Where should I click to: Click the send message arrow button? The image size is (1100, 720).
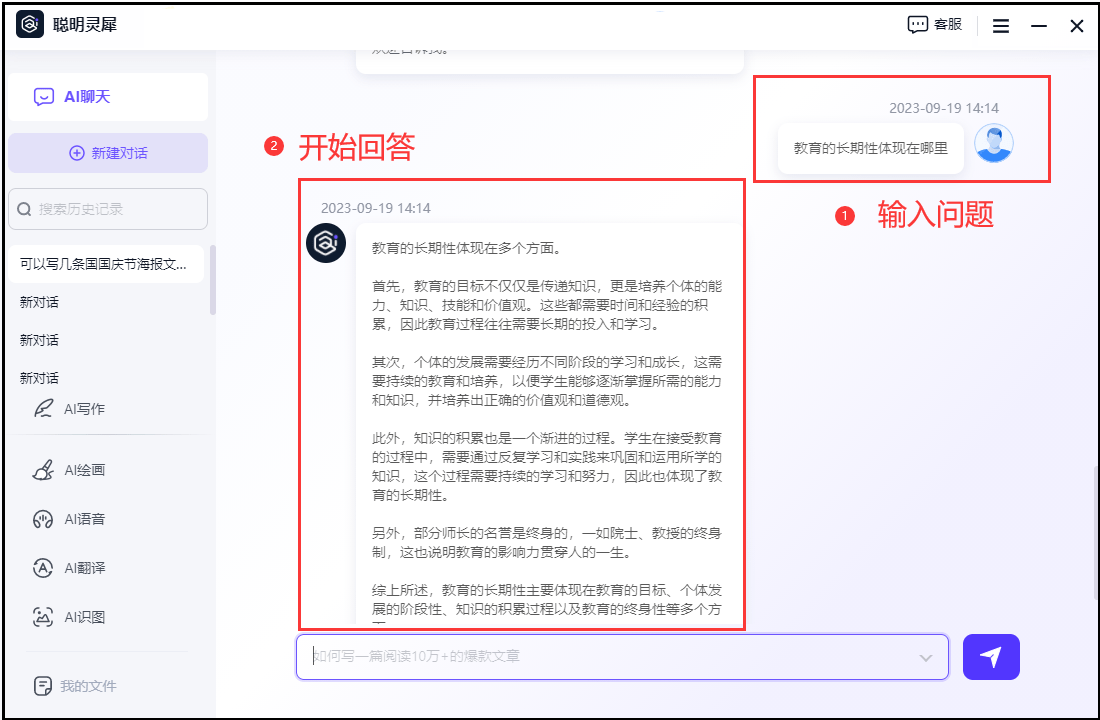pyautogui.click(x=991, y=657)
